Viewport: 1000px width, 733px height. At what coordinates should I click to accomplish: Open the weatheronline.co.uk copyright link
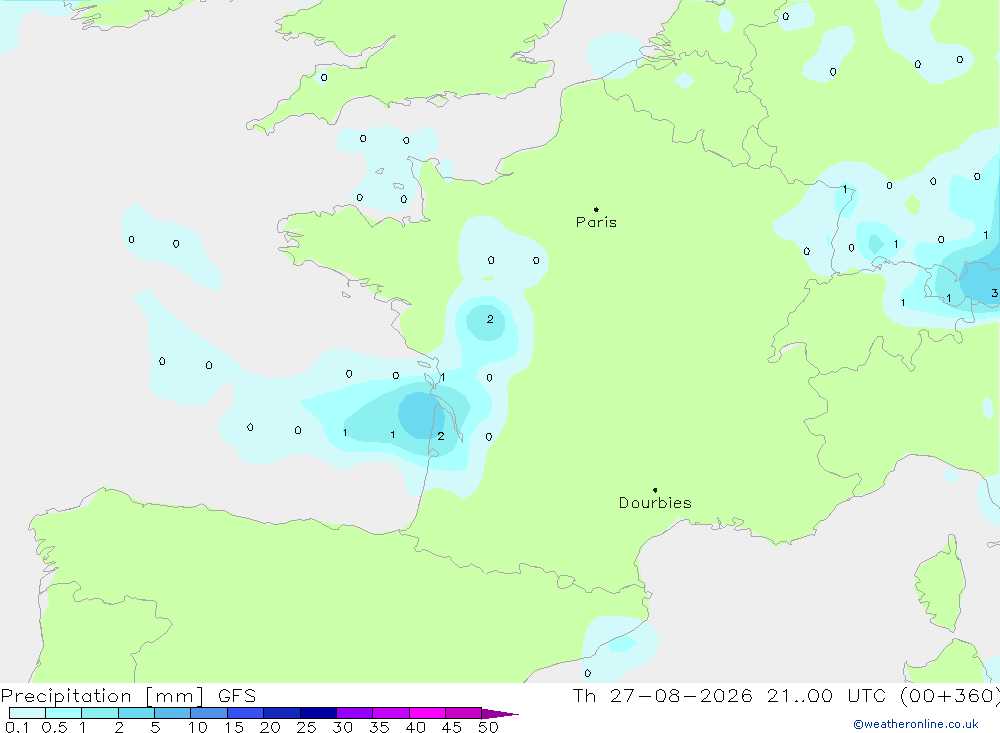click(916, 724)
